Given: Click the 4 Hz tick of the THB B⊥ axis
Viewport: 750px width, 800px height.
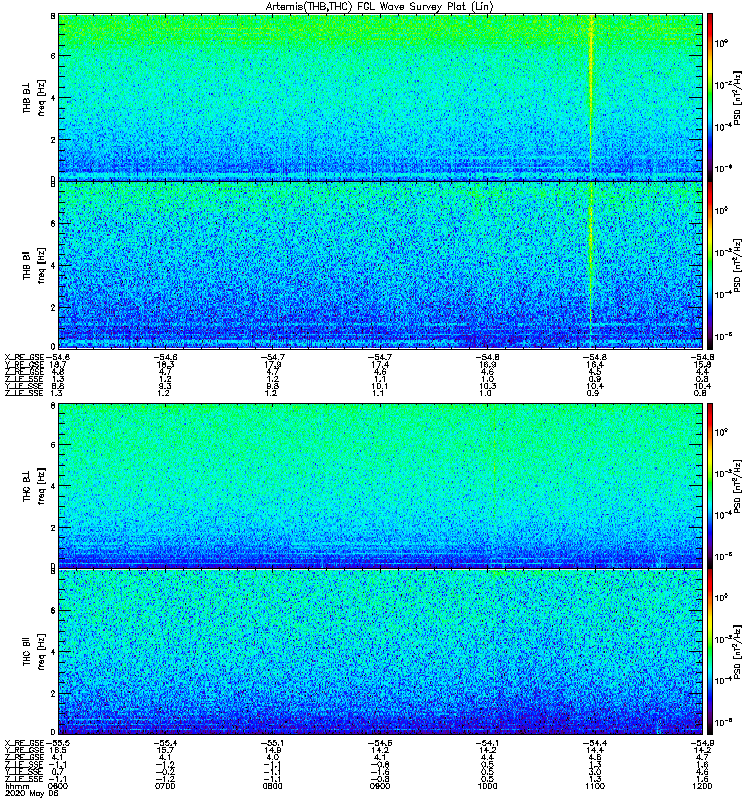Looking at the screenshot, I should (x=53, y=97).
